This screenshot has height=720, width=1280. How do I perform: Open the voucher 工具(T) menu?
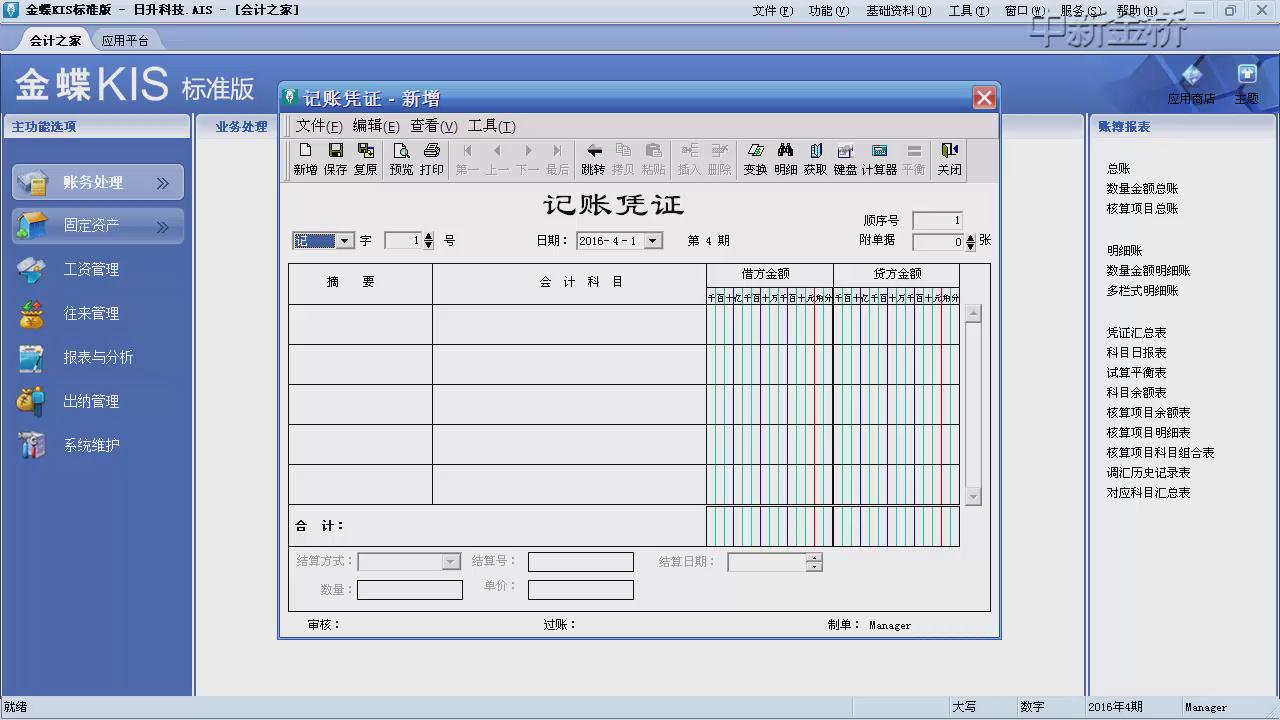tap(492, 126)
